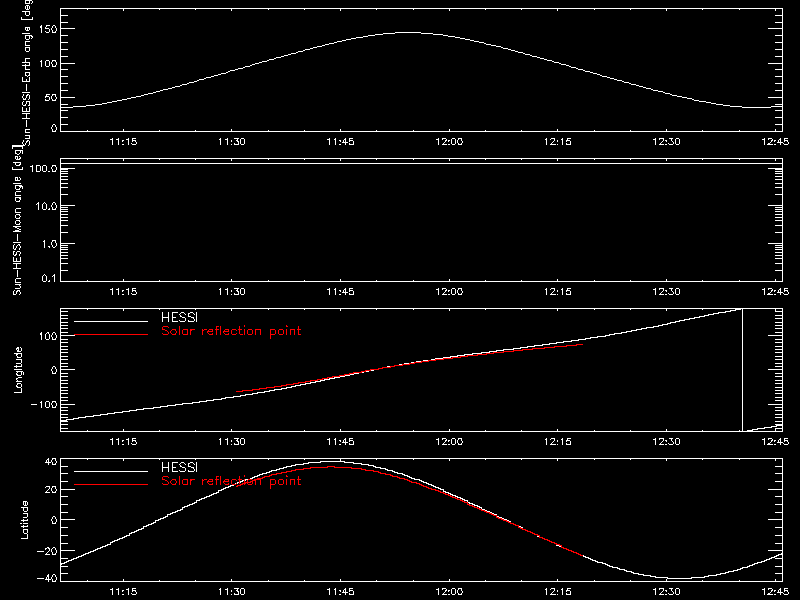Click the 20 tick label on Latitude axis

click(51, 489)
